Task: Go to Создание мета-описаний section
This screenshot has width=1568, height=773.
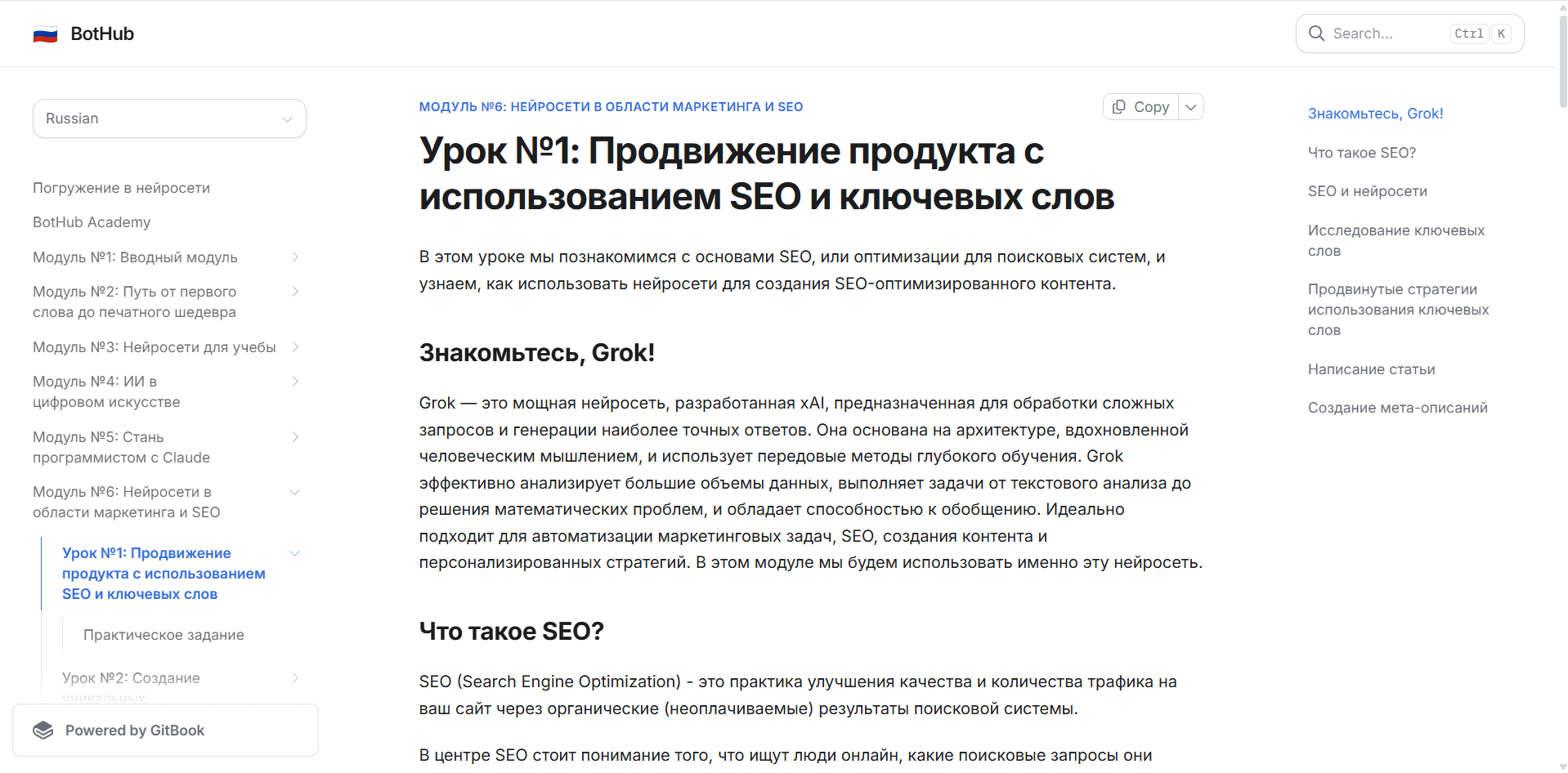Action: point(1397,408)
